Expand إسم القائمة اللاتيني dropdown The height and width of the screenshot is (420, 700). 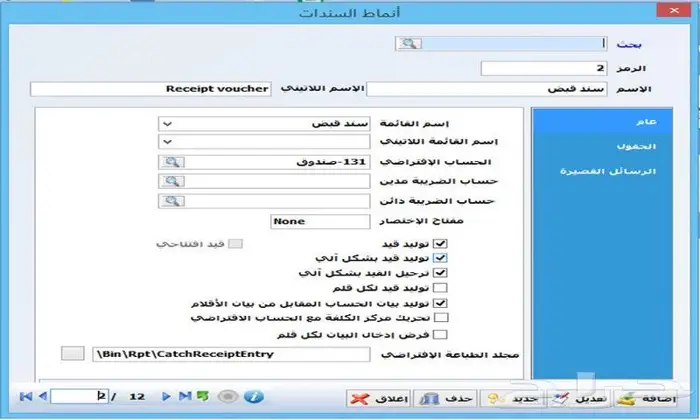point(167,142)
